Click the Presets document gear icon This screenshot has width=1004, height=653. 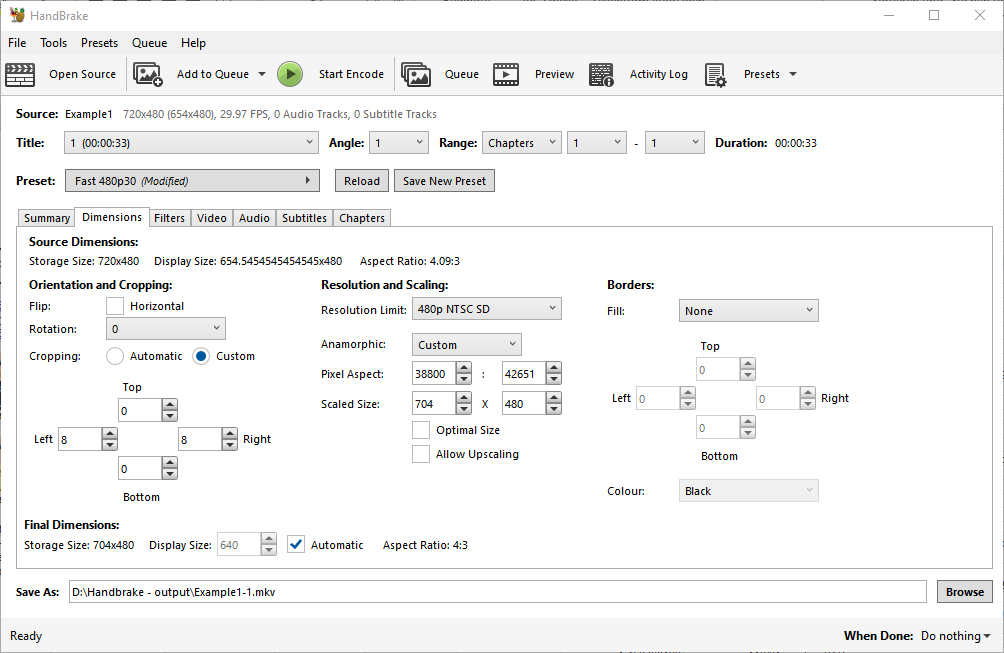tap(715, 74)
